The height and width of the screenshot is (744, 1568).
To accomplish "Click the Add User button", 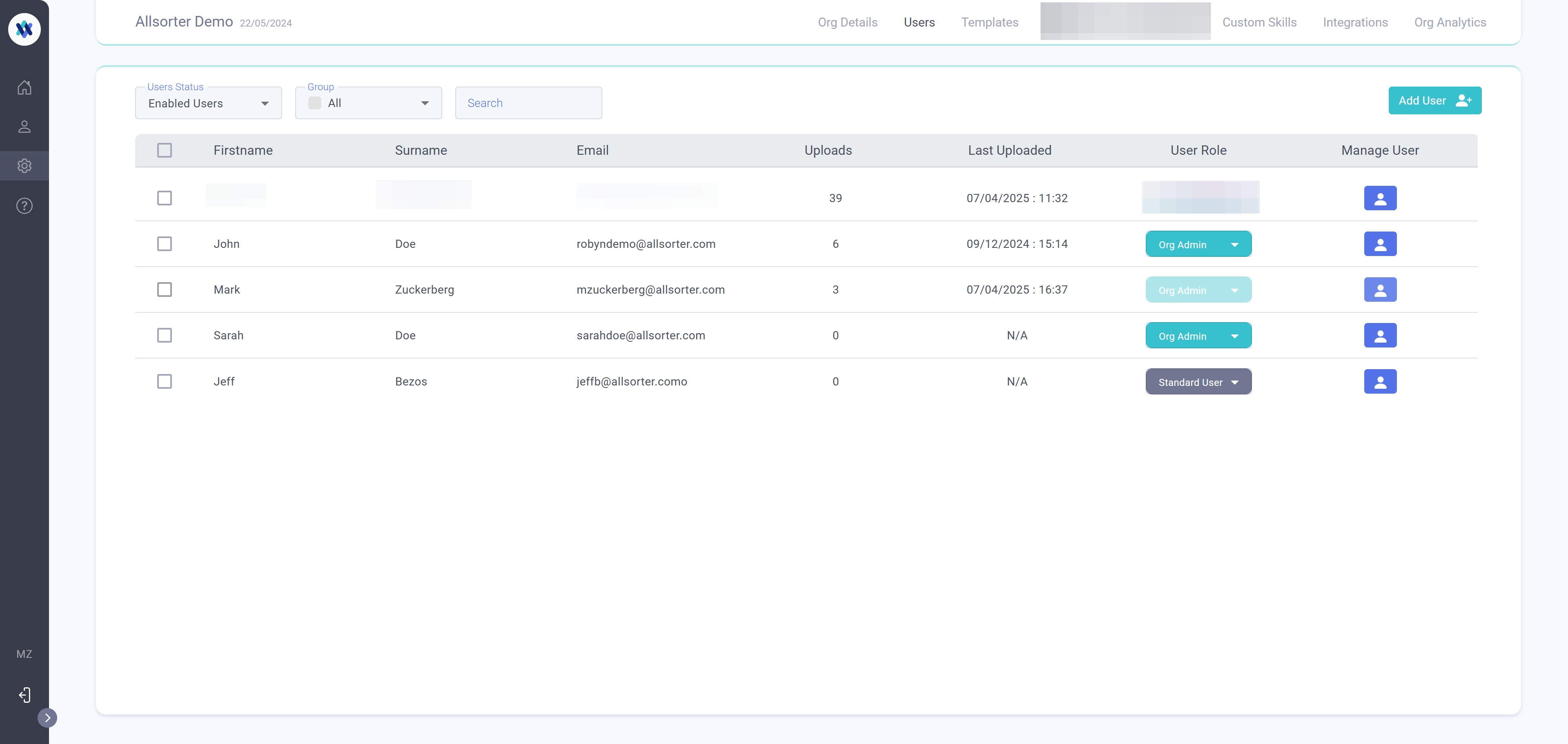I will pos(1434,100).
